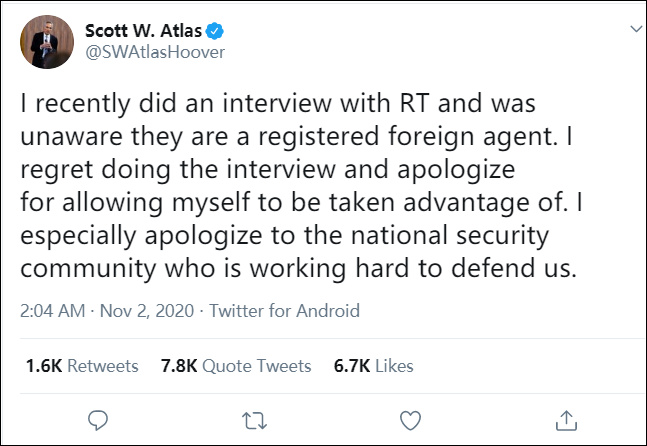
Task: Expand the tweet options chevron menu
Action: click(x=632, y=30)
